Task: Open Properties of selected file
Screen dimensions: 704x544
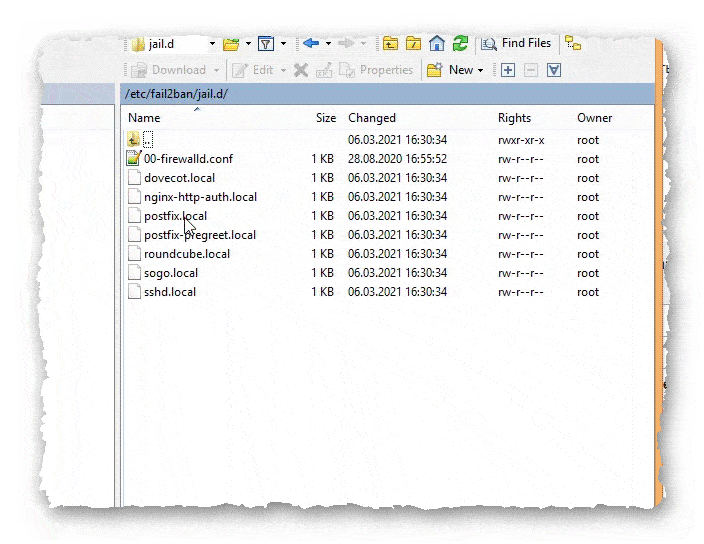Action: [376, 70]
